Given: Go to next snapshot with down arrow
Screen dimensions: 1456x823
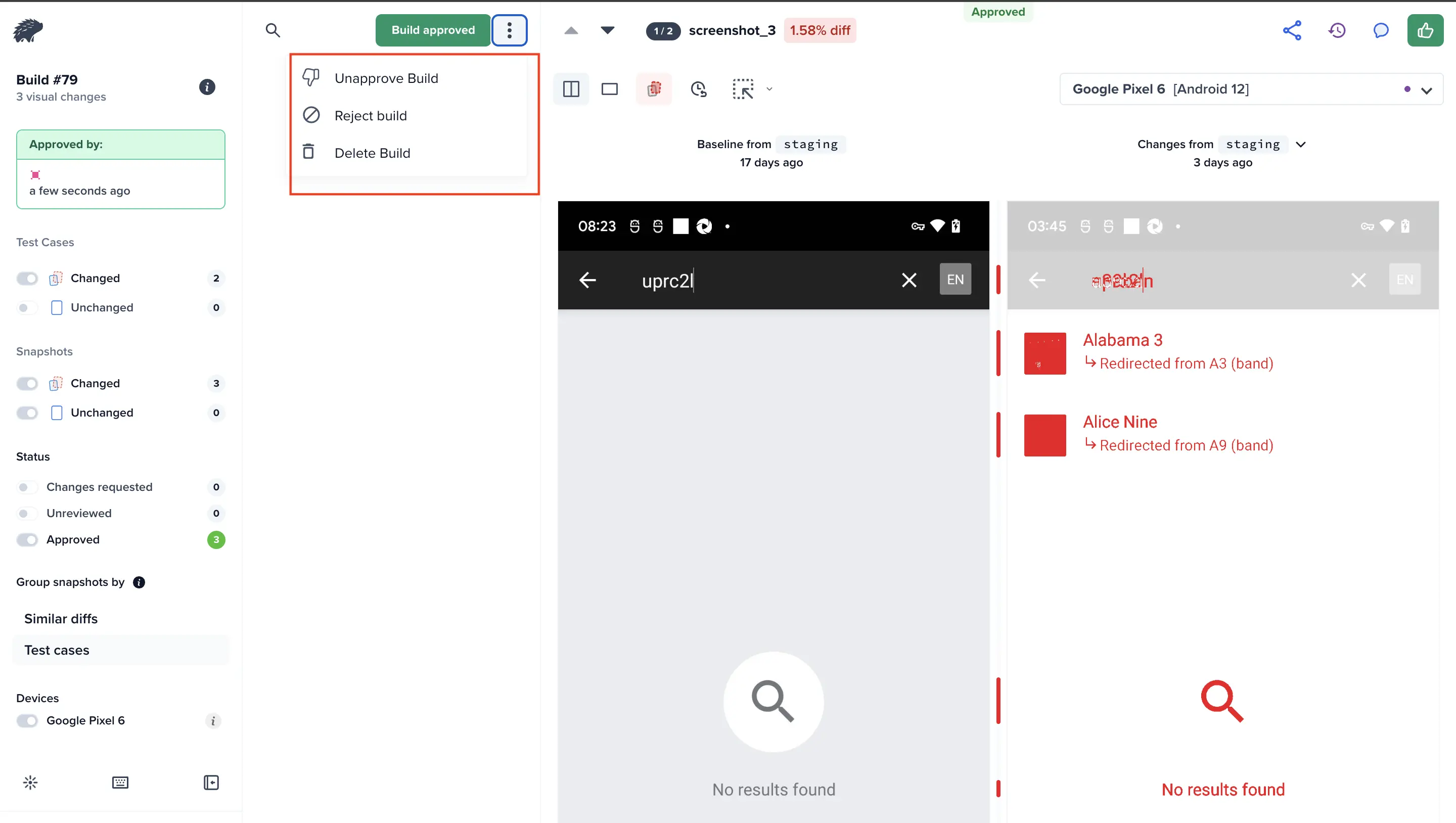Looking at the screenshot, I should [x=608, y=30].
